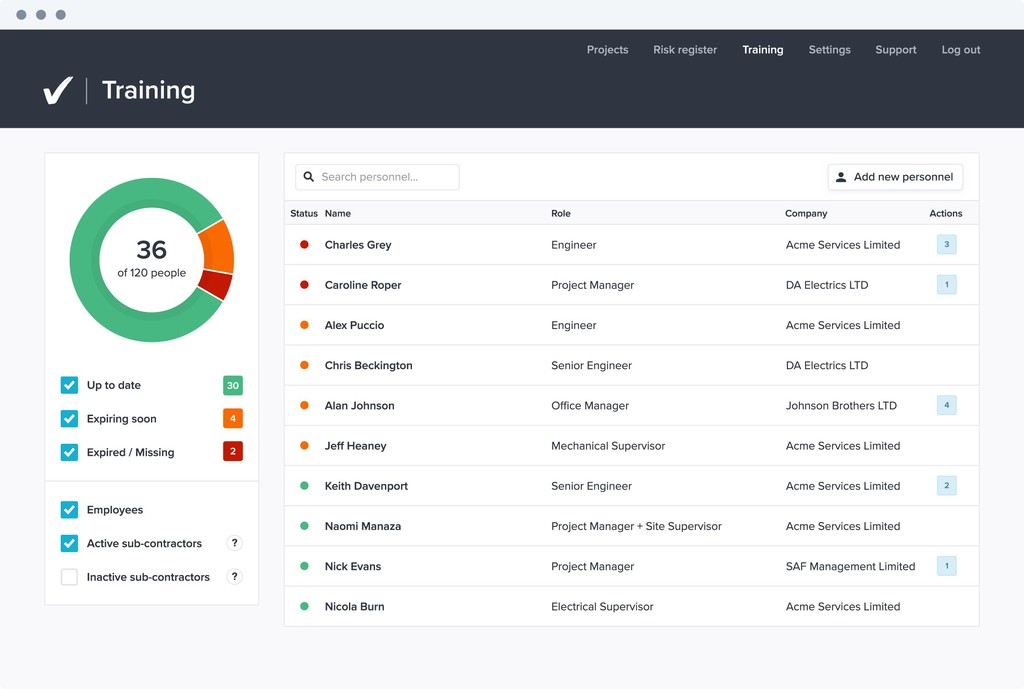The image size is (1024, 689).
Task: Click the magnifier icon in search box
Action: point(309,177)
